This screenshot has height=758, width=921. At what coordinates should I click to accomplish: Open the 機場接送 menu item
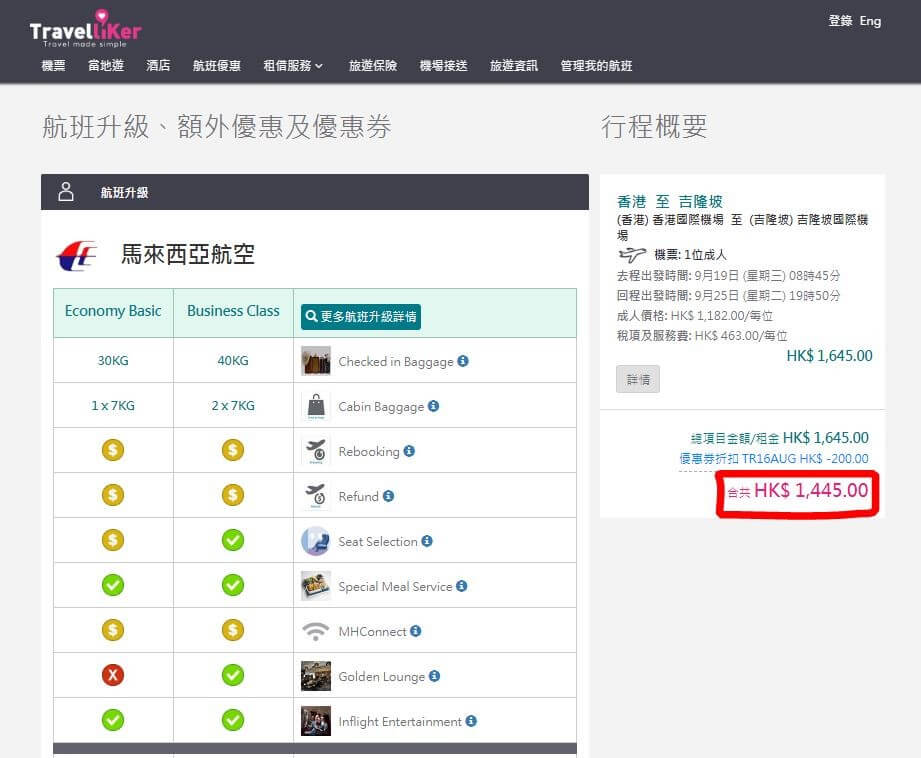443,66
